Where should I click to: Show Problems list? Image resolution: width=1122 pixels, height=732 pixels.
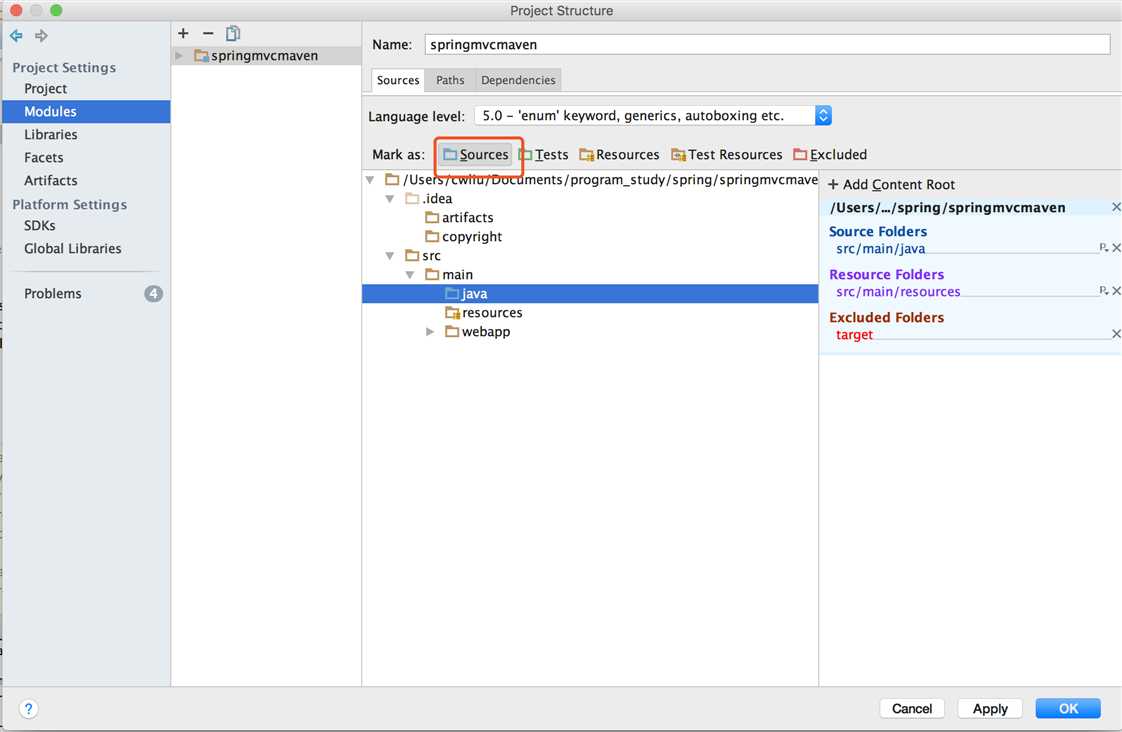point(53,293)
